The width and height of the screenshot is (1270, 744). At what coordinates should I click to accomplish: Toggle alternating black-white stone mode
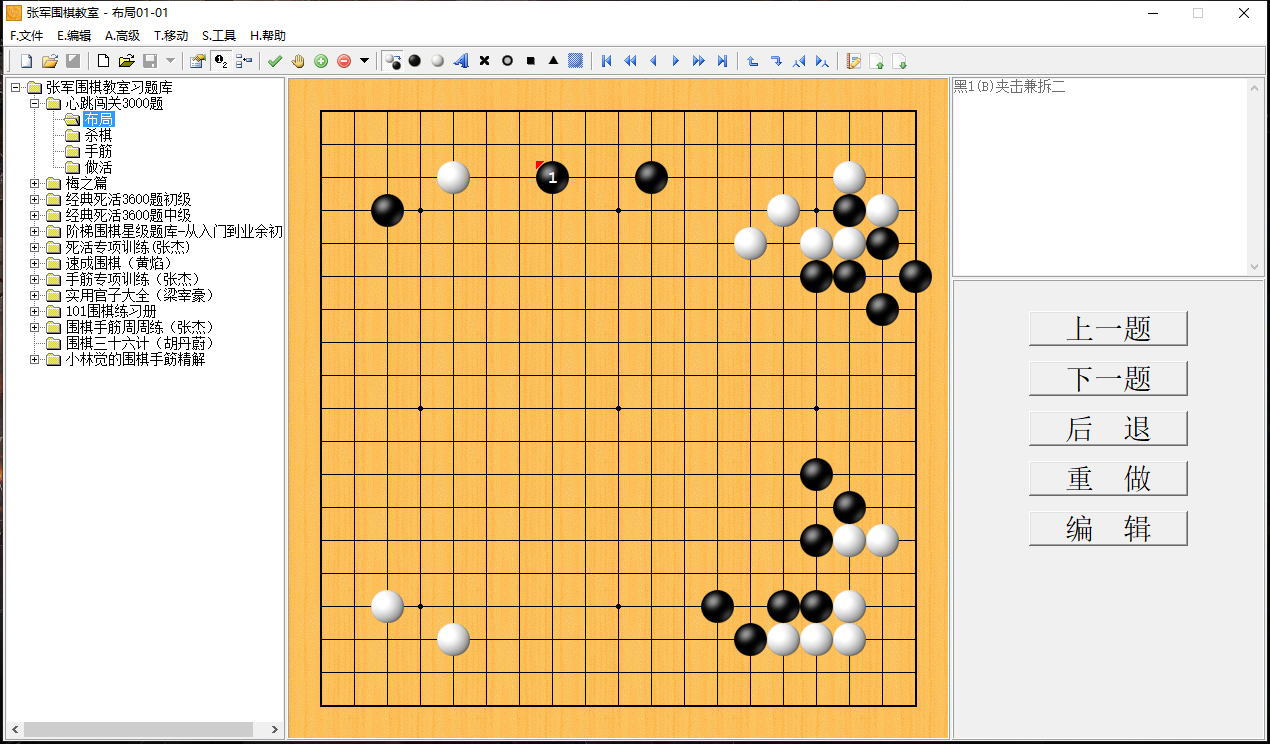[x=392, y=61]
